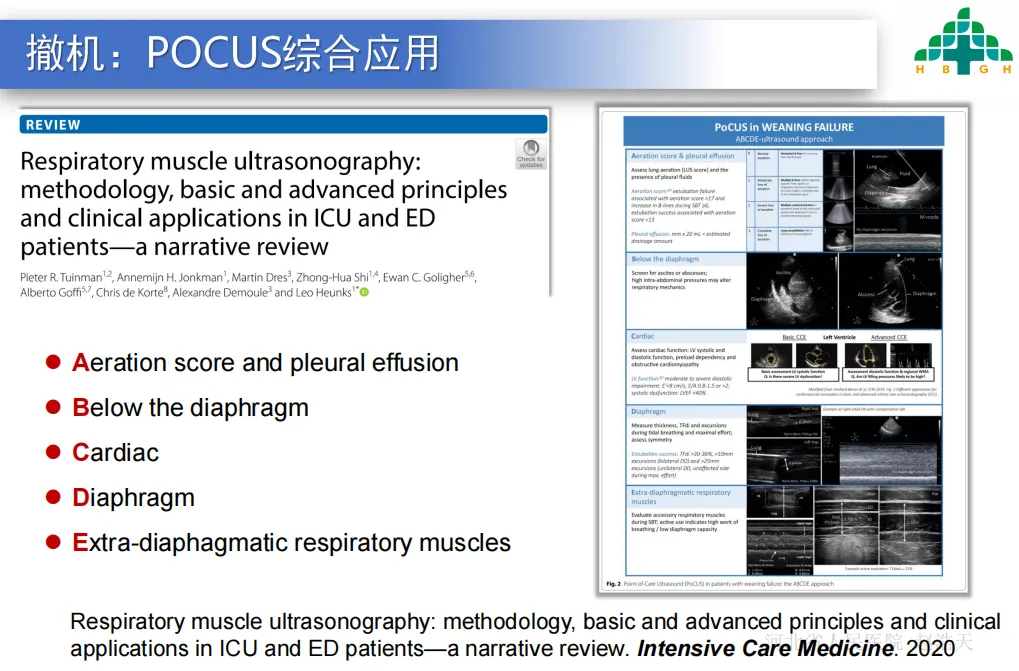The width and height of the screenshot is (1019, 671).
Task: Click the 'Cardiac' figure section heading
Action: [x=642, y=336]
